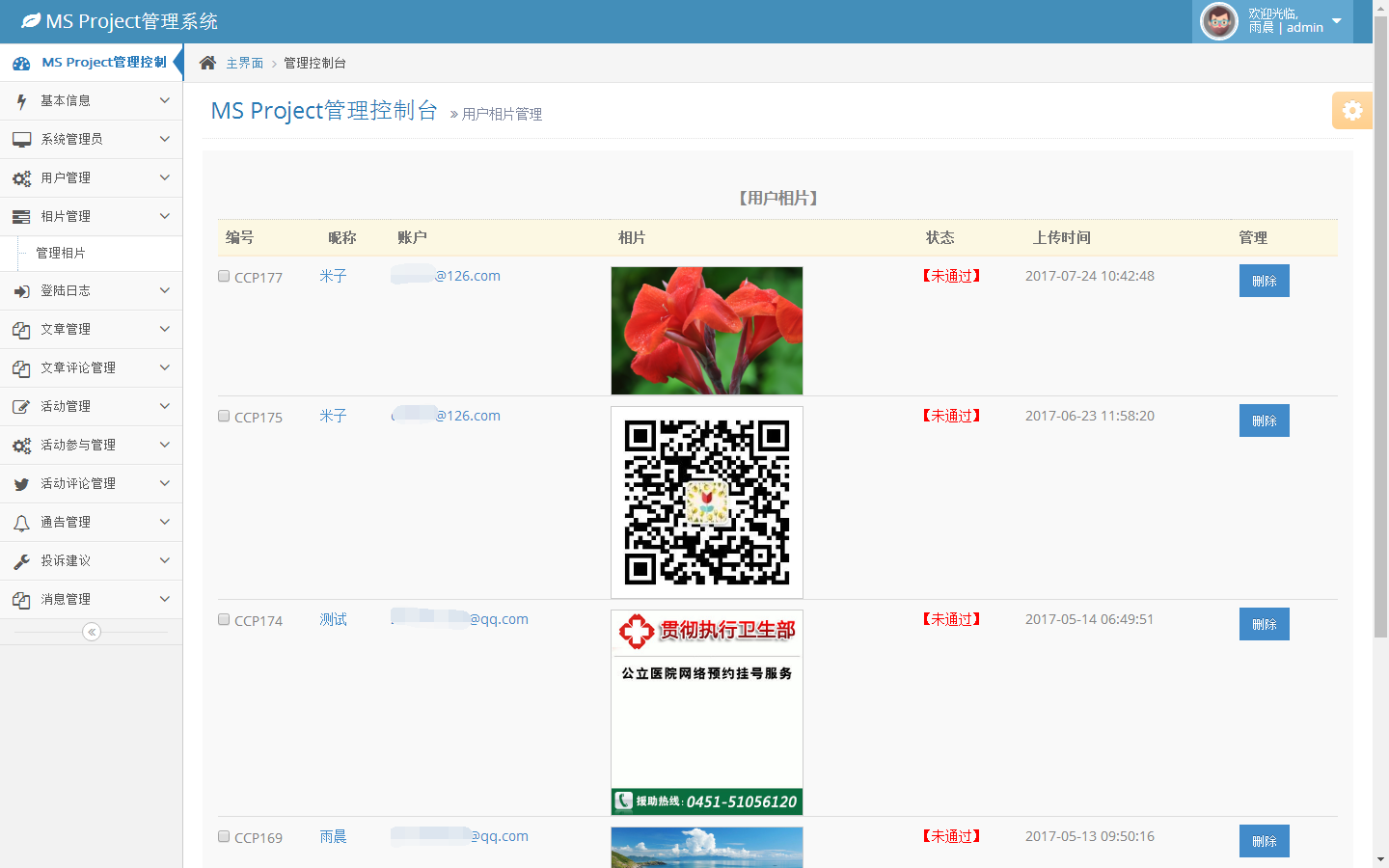
Task: Click the admin user avatar
Action: coord(1218,21)
